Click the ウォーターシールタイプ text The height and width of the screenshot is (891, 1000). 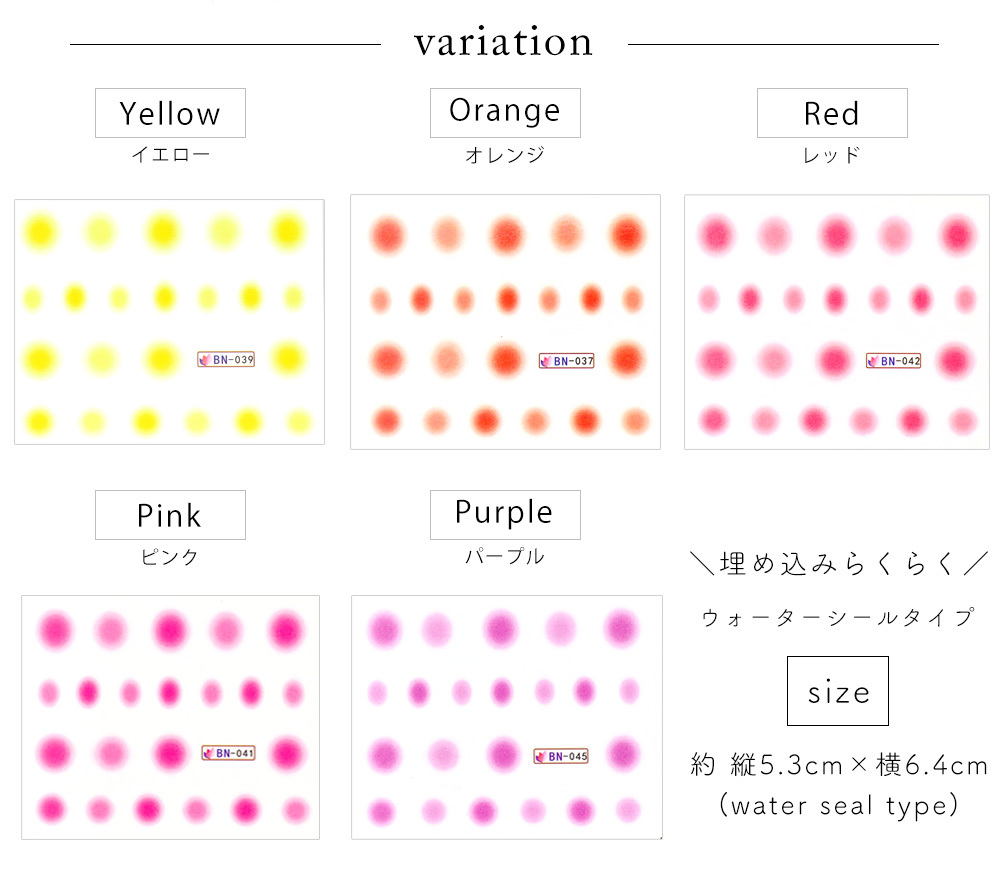(838, 617)
